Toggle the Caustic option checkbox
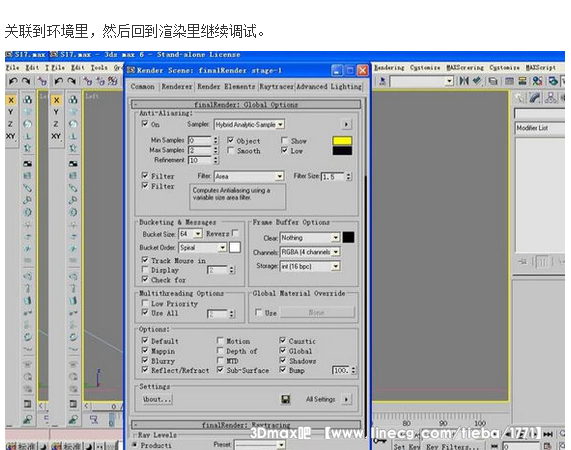The image size is (571, 450). (x=283, y=340)
